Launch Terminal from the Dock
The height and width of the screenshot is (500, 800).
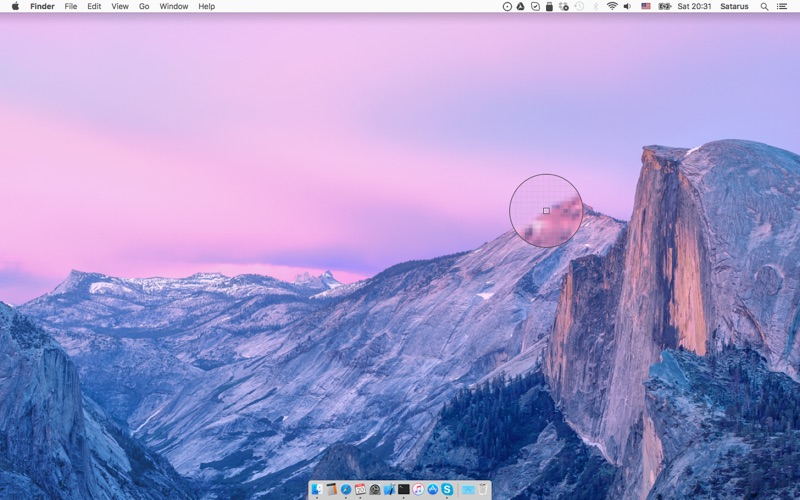pos(404,489)
